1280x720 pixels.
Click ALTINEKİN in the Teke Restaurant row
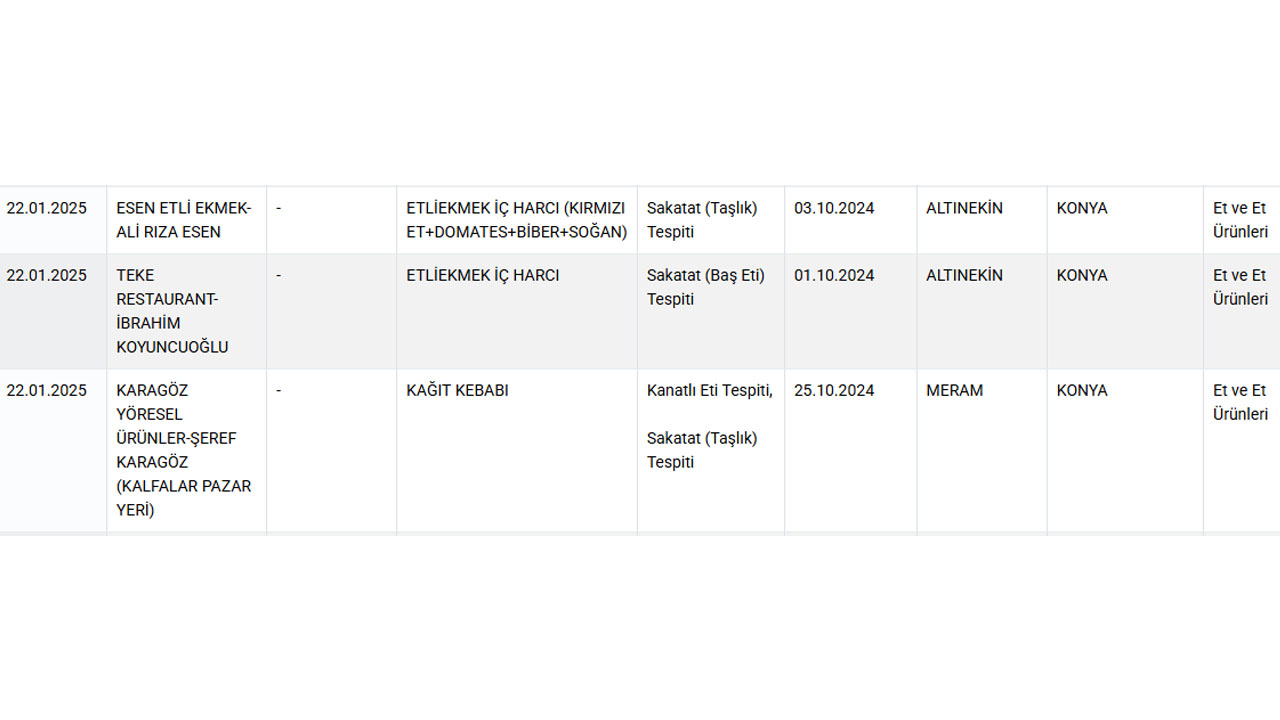(x=964, y=276)
